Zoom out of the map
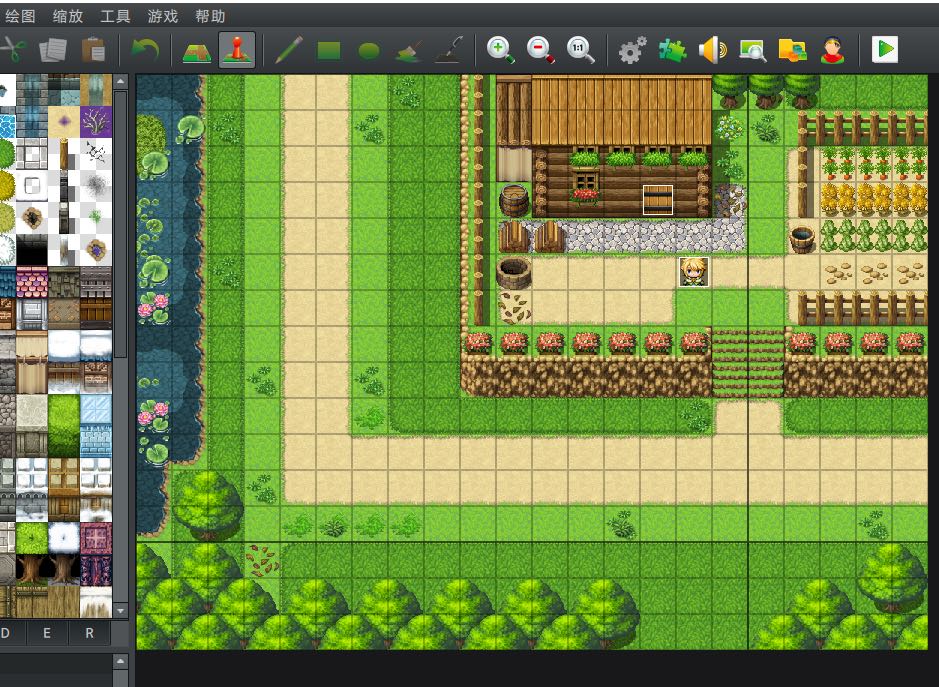 point(541,50)
